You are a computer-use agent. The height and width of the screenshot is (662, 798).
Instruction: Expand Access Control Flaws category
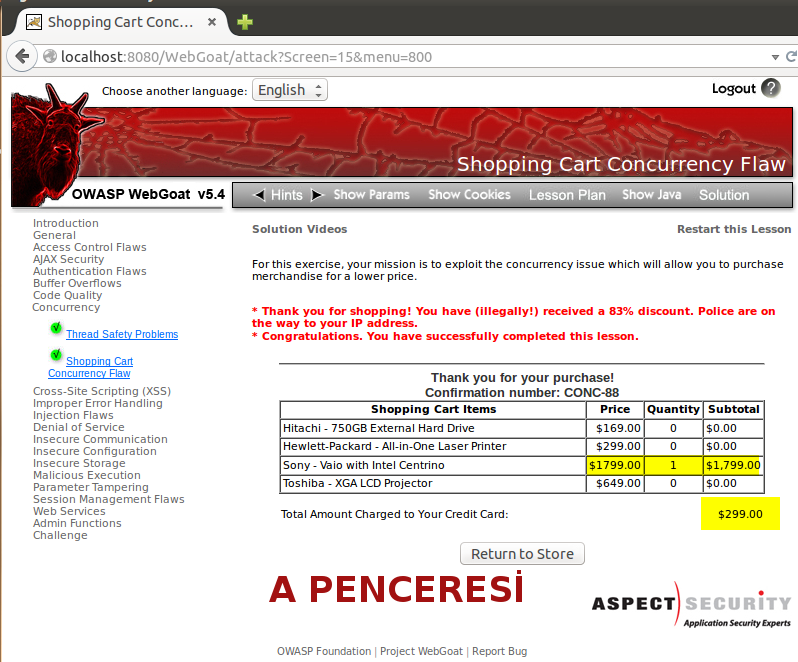click(90, 247)
